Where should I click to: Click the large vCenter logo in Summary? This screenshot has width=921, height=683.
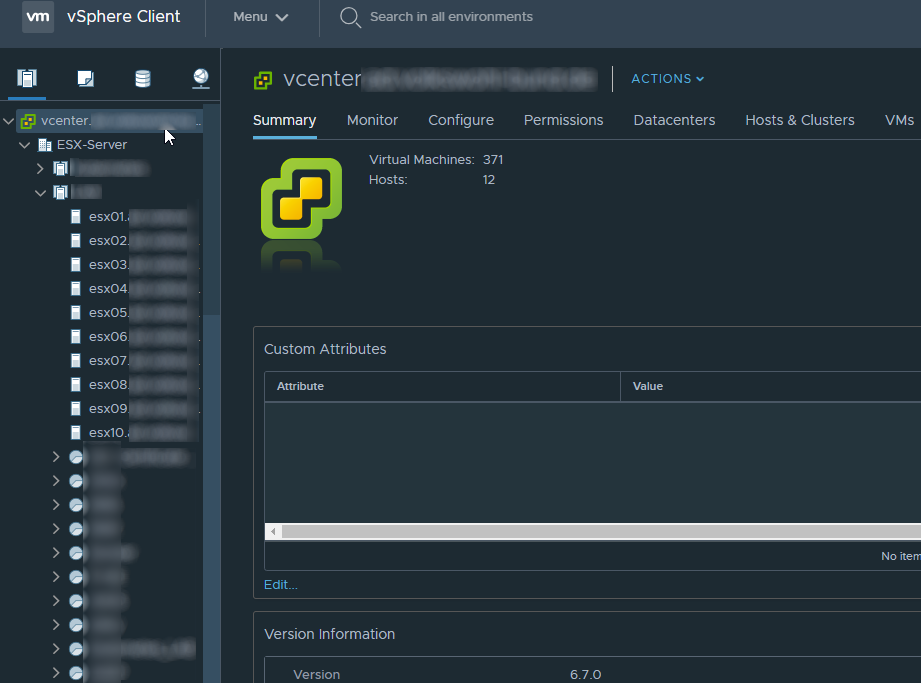click(301, 198)
